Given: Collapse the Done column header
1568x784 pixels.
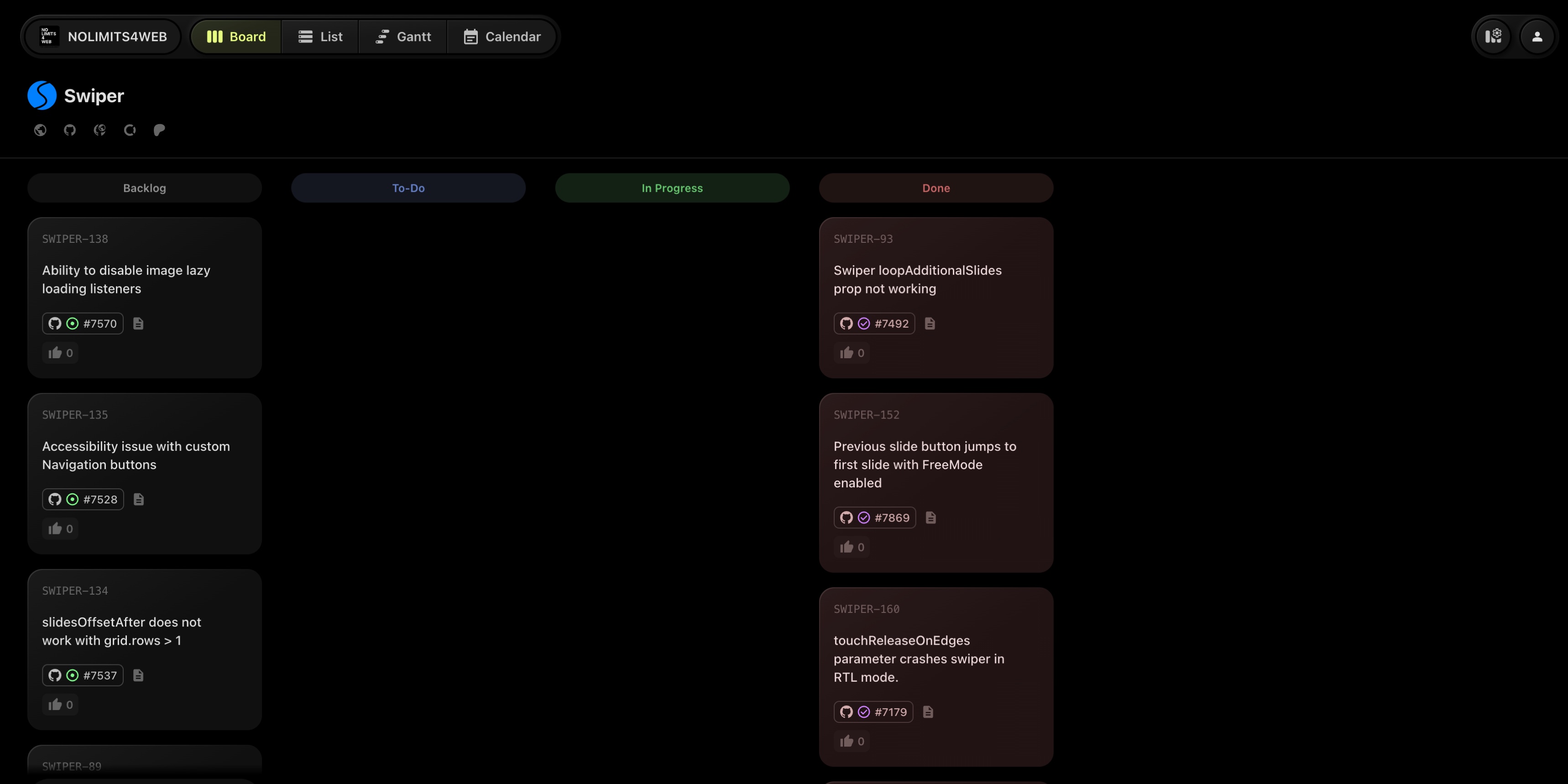Looking at the screenshot, I should tap(936, 188).
